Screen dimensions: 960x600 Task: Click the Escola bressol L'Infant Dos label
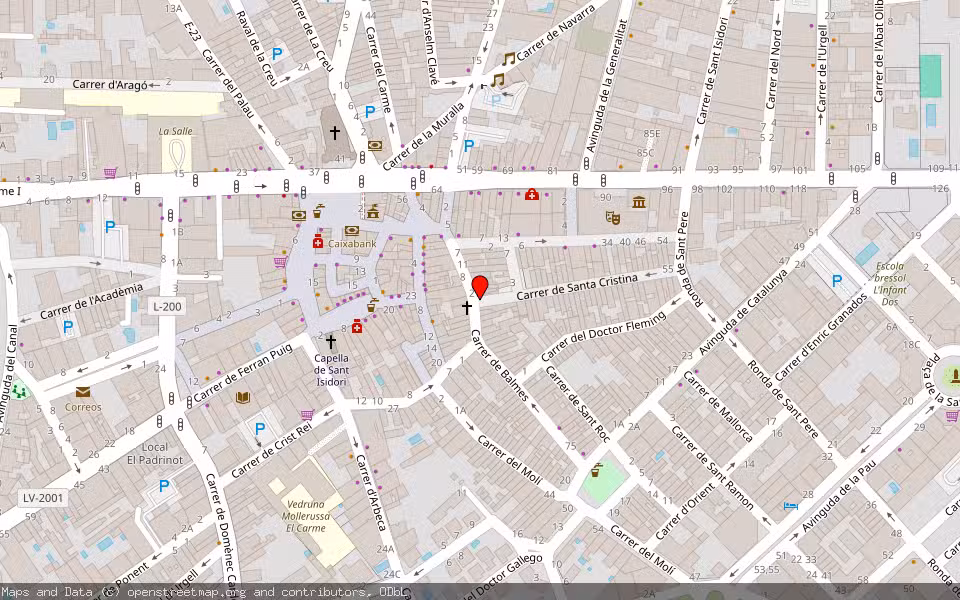point(890,284)
